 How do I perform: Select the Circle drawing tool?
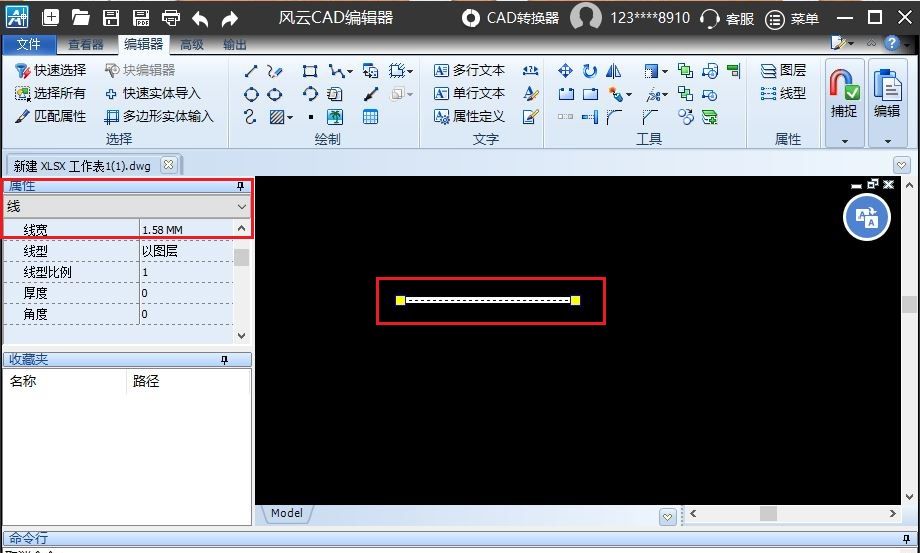pos(251,94)
